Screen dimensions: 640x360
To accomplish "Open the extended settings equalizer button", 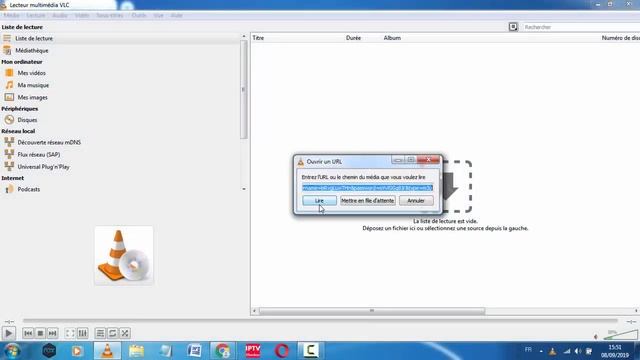I will coord(82,333).
